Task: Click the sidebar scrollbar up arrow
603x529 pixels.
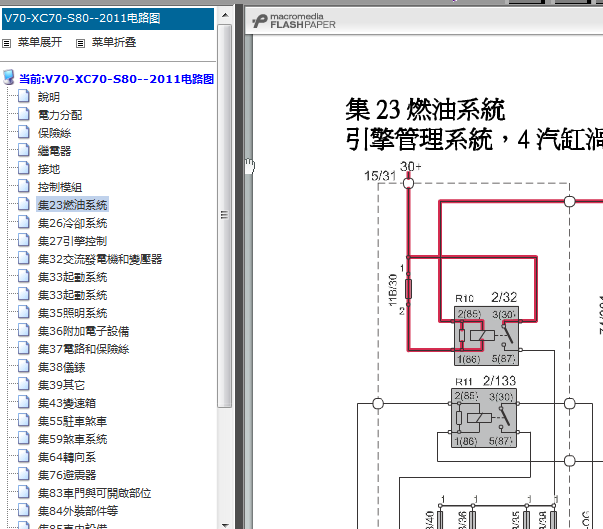Action: 225,15
